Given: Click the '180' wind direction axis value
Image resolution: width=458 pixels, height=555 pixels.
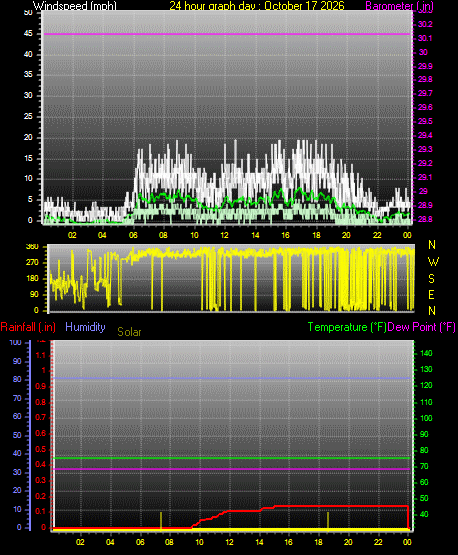Looking at the screenshot, I should click(32, 279).
